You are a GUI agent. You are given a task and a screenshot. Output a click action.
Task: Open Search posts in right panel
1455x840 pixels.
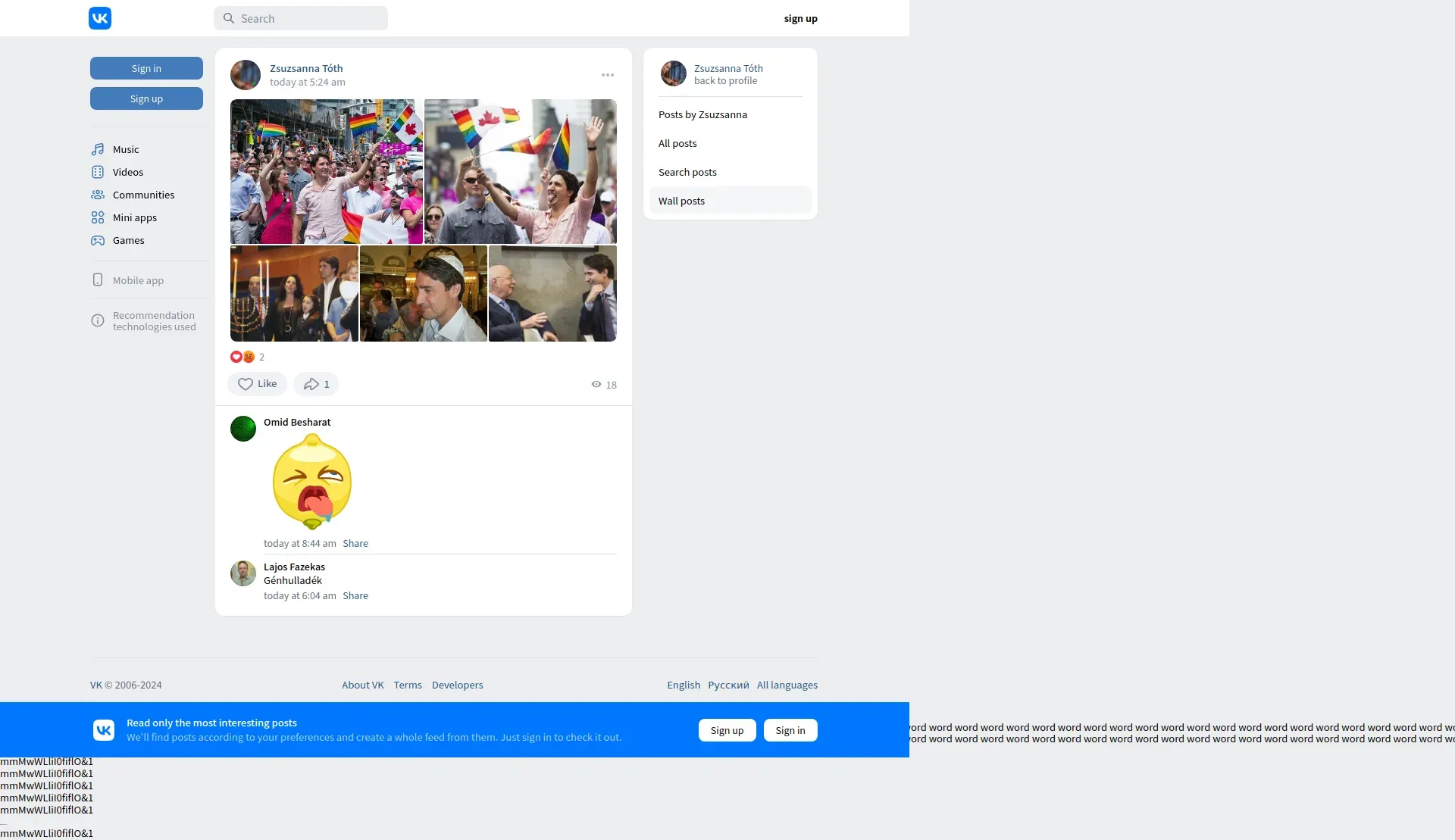click(x=687, y=172)
